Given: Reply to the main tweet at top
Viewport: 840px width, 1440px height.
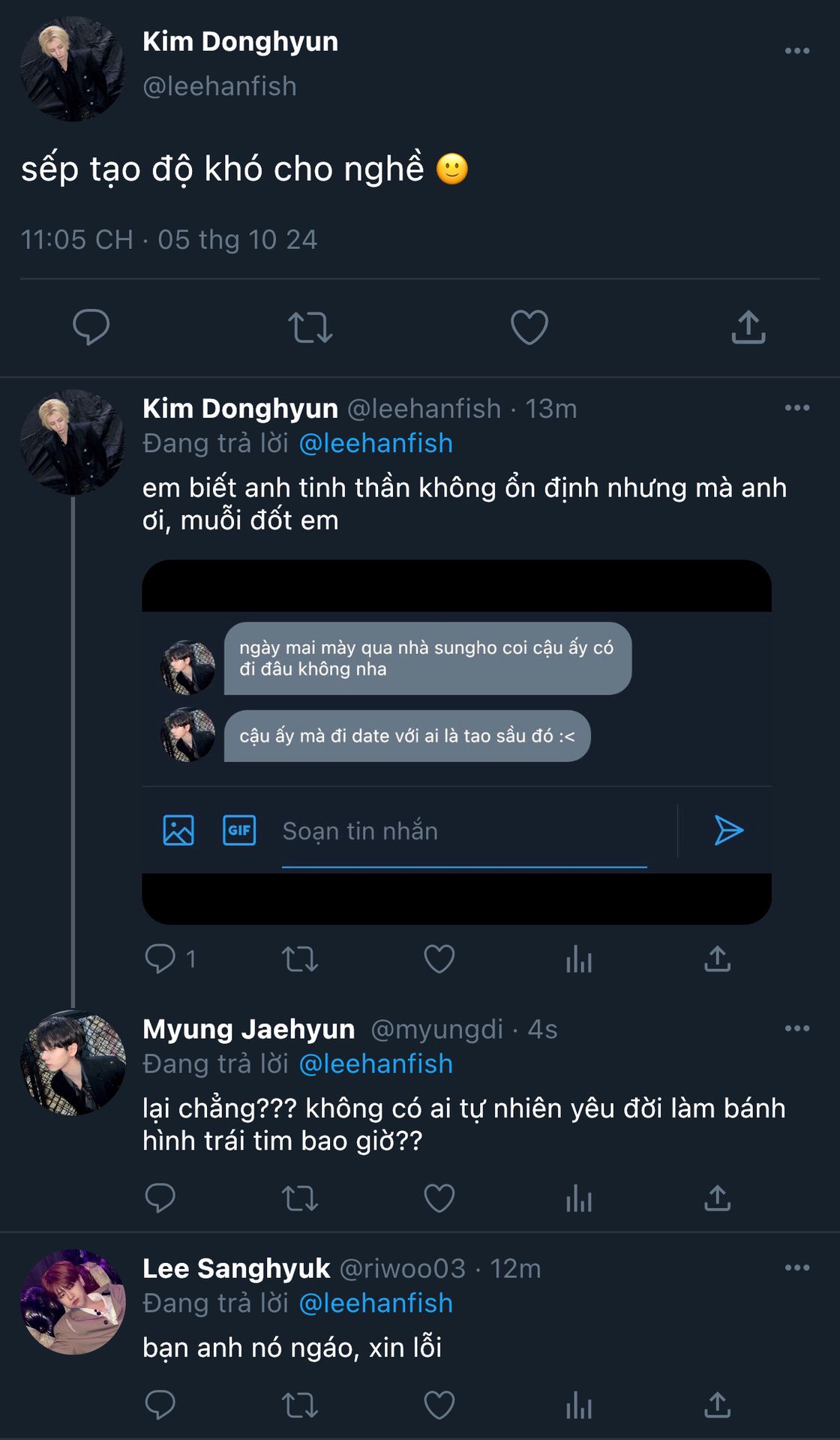Looking at the screenshot, I should pos(91,328).
